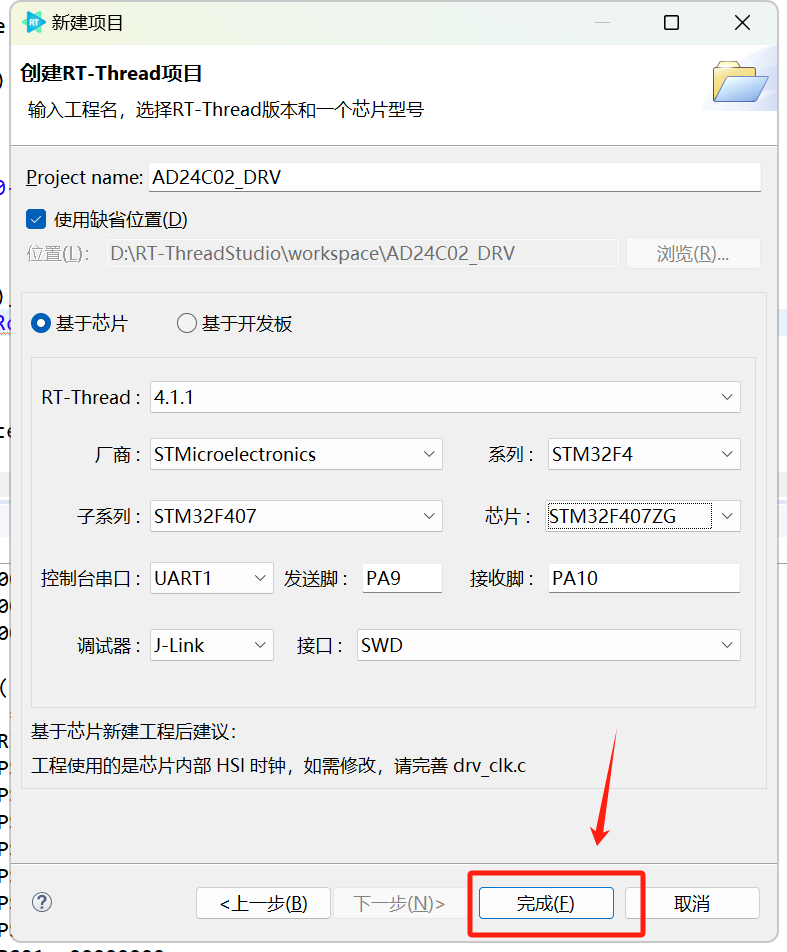Click the RT-Thread logo in title bar
Image resolution: width=787 pixels, height=952 pixels.
33,22
